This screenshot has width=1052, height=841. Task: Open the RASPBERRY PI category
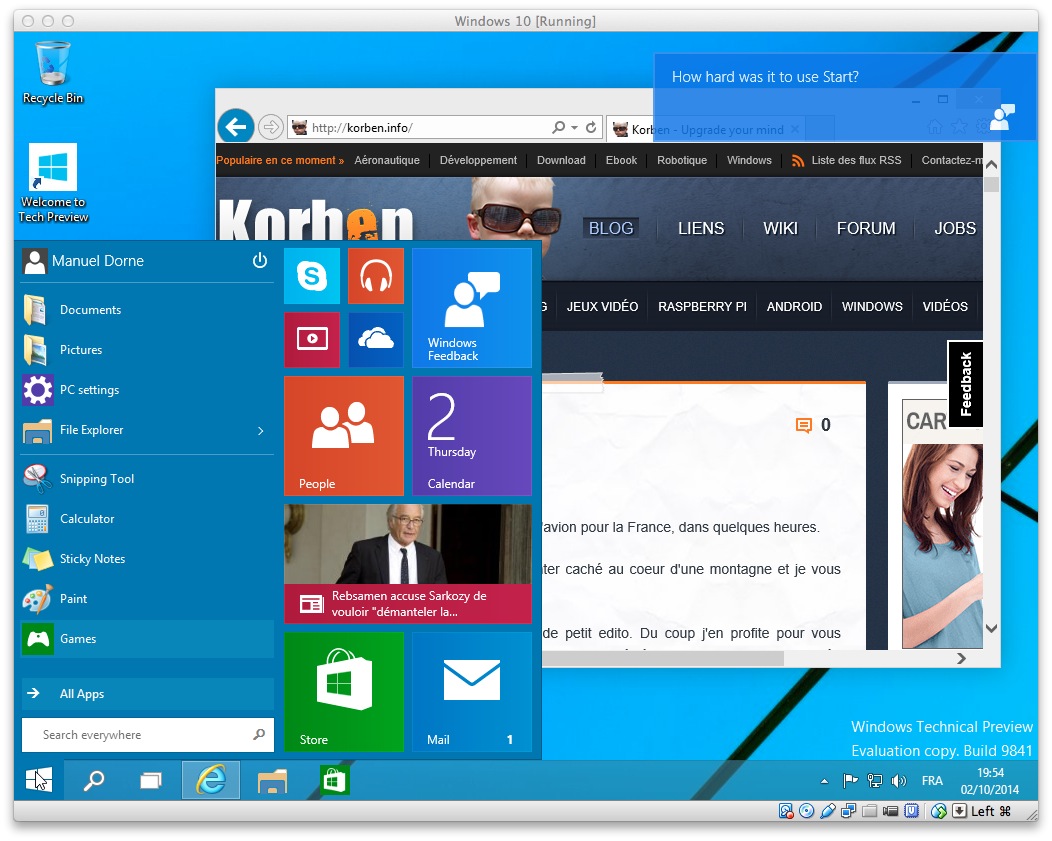click(x=702, y=306)
